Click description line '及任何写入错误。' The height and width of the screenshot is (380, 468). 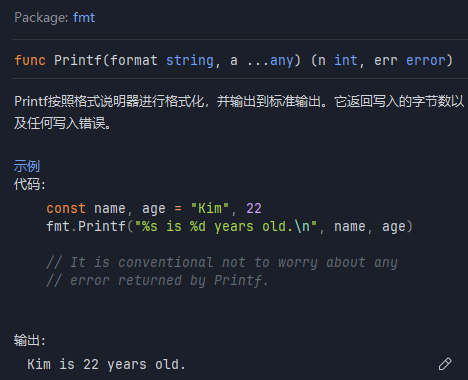coord(62,123)
